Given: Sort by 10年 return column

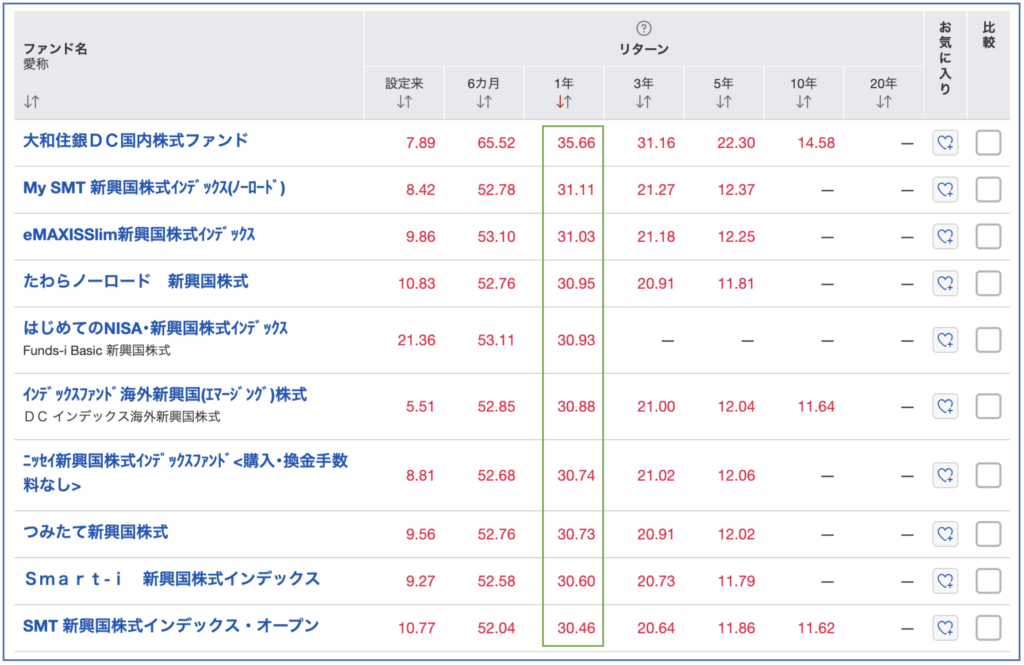Looking at the screenshot, I should 803,102.
